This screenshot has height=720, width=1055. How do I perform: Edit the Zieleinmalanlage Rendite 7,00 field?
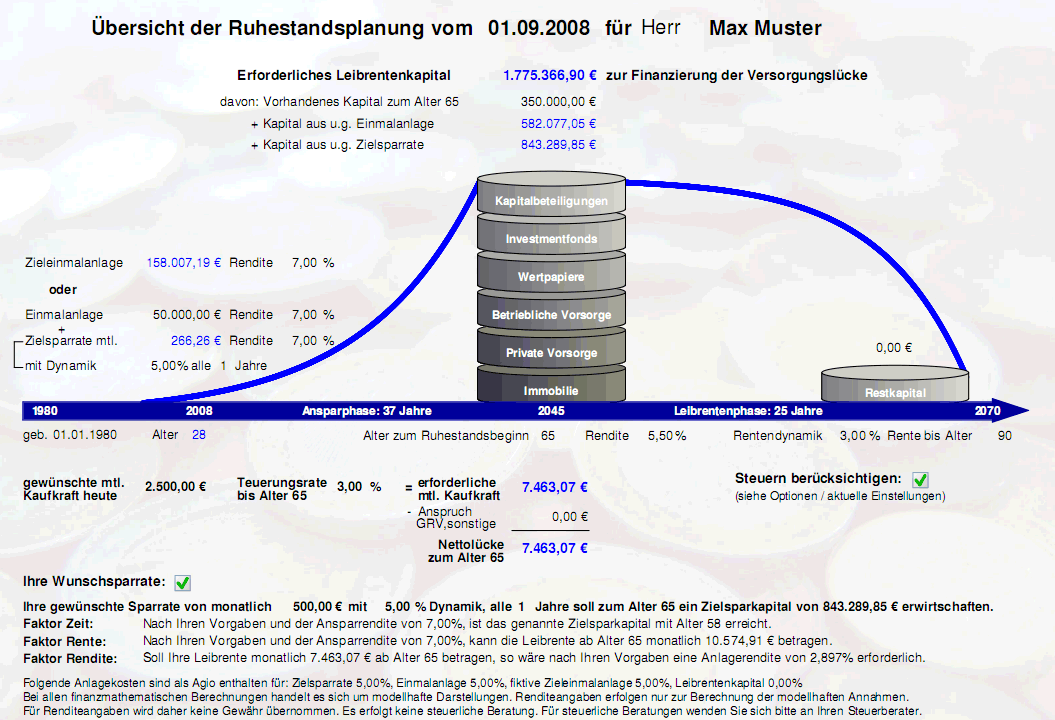pos(304,262)
